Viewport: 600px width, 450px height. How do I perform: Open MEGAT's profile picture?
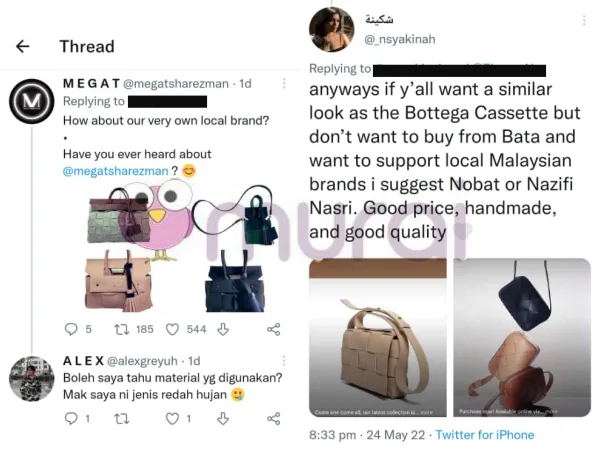click(x=31, y=101)
